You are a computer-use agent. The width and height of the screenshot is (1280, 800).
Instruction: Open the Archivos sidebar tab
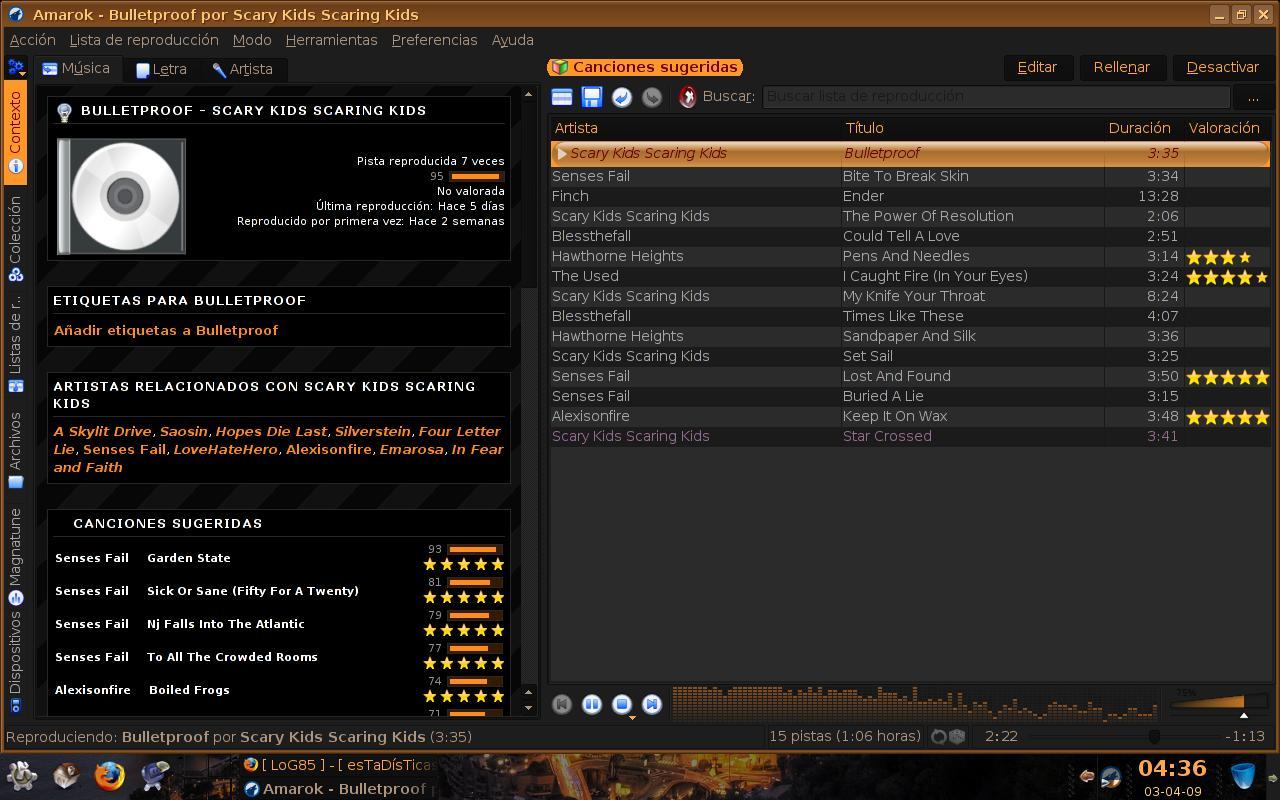click(15, 449)
